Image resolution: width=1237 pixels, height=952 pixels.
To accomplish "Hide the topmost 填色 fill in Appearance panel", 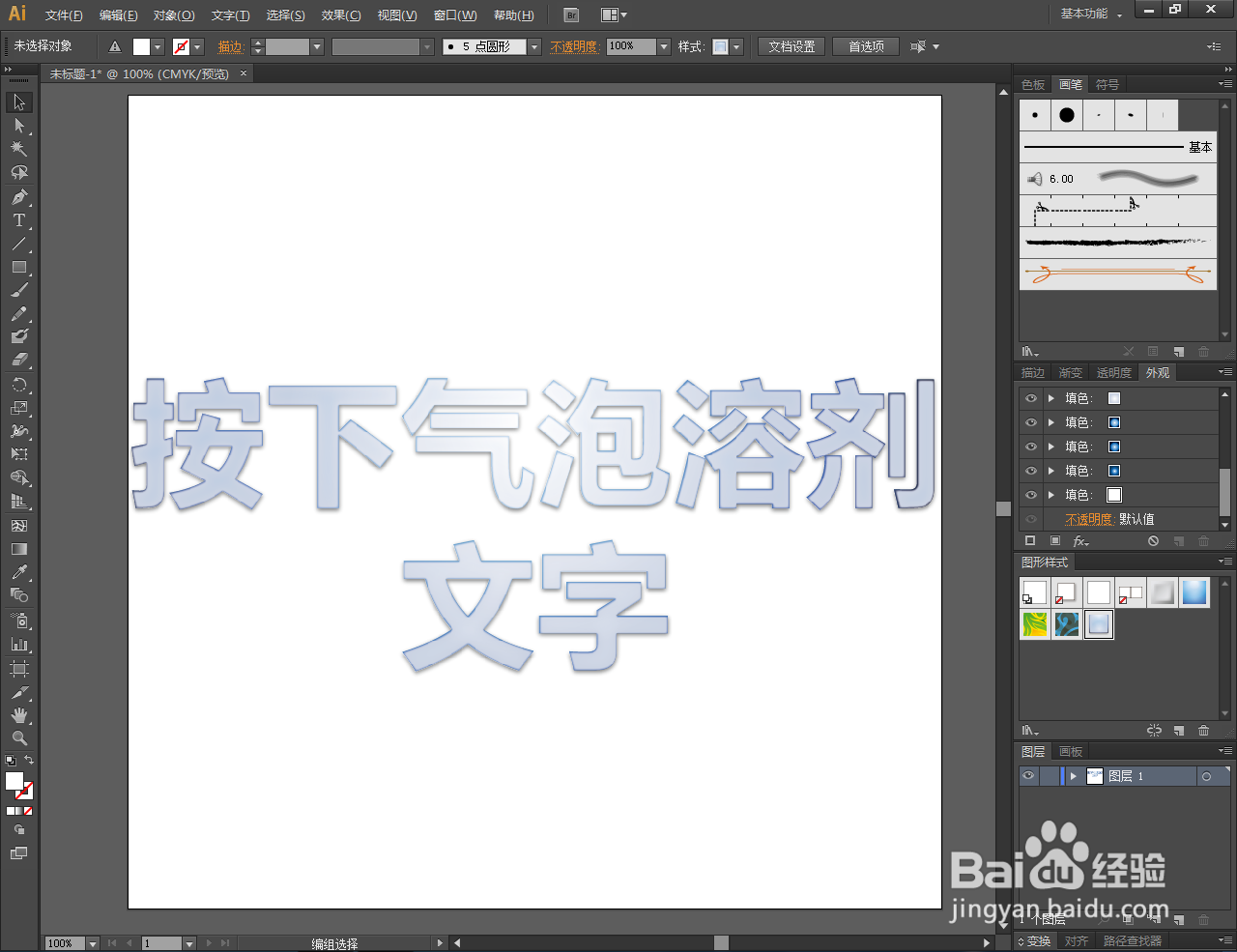I will point(1028,397).
